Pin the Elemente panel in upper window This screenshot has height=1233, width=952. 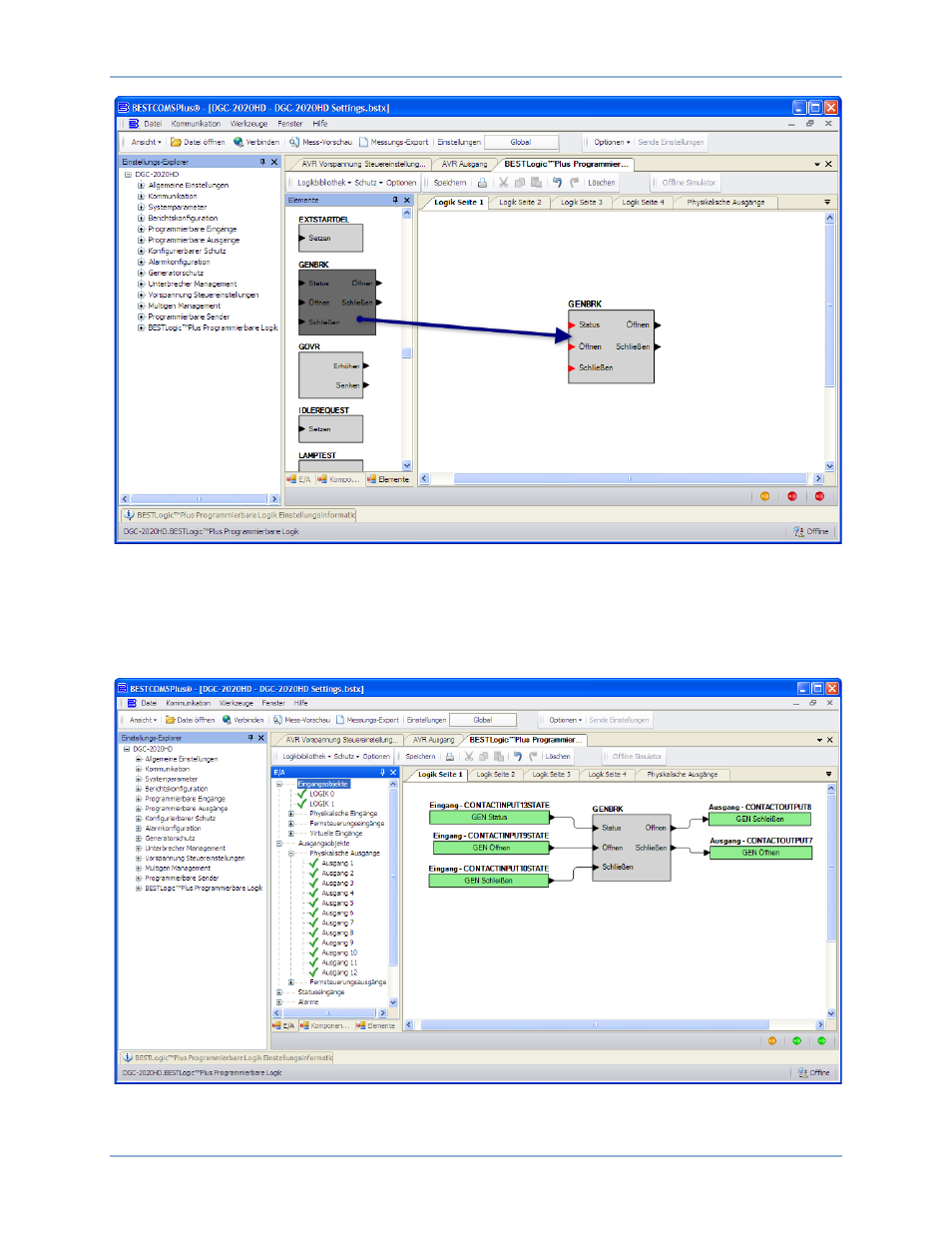tap(395, 201)
